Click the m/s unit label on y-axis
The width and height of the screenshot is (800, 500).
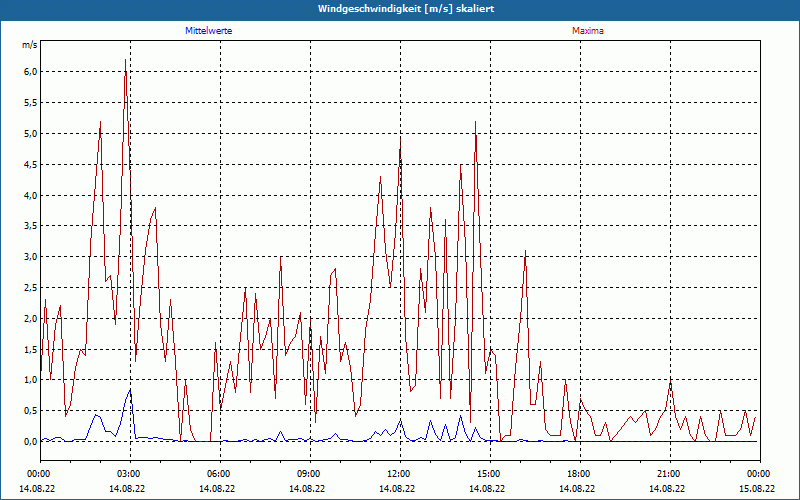pos(30,45)
